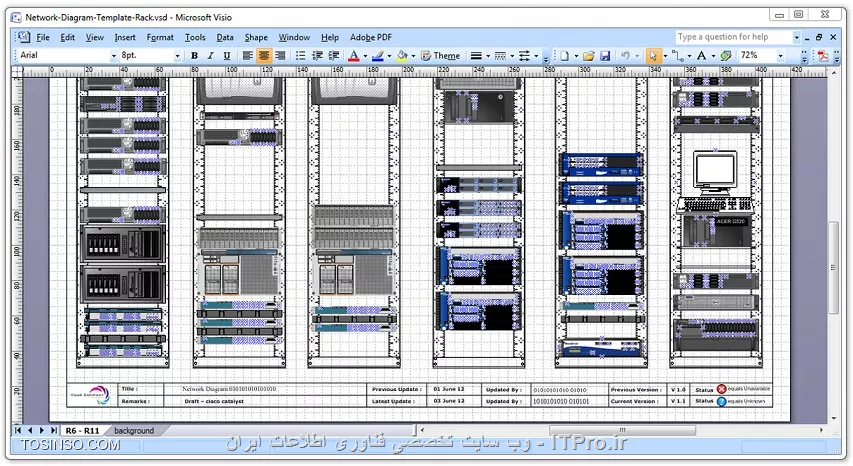Expand the 8pt font size dropdown
The image size is (853, 466).
(x=177, y=55)
